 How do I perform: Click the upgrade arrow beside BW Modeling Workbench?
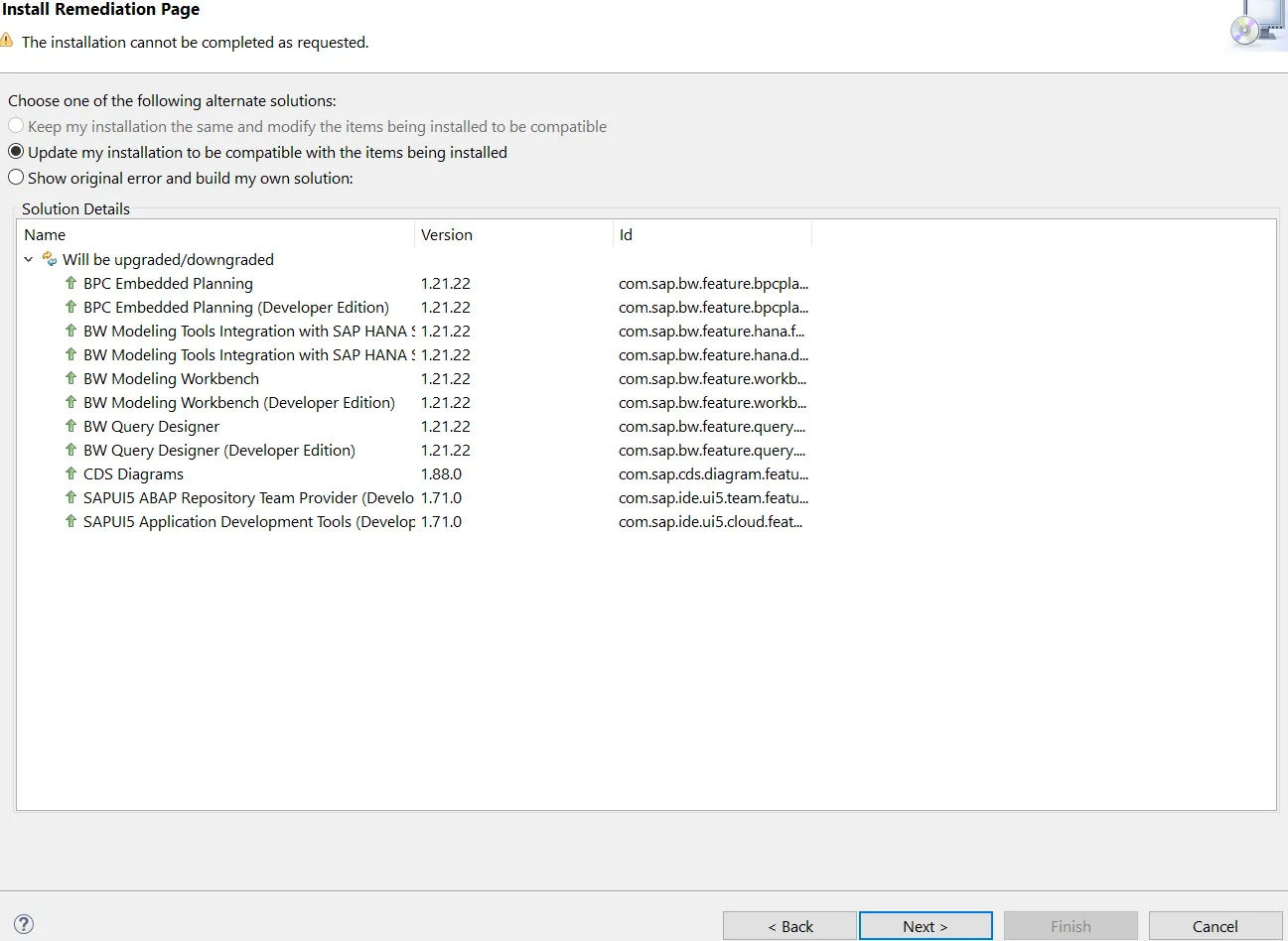click(x=70, y=378)
